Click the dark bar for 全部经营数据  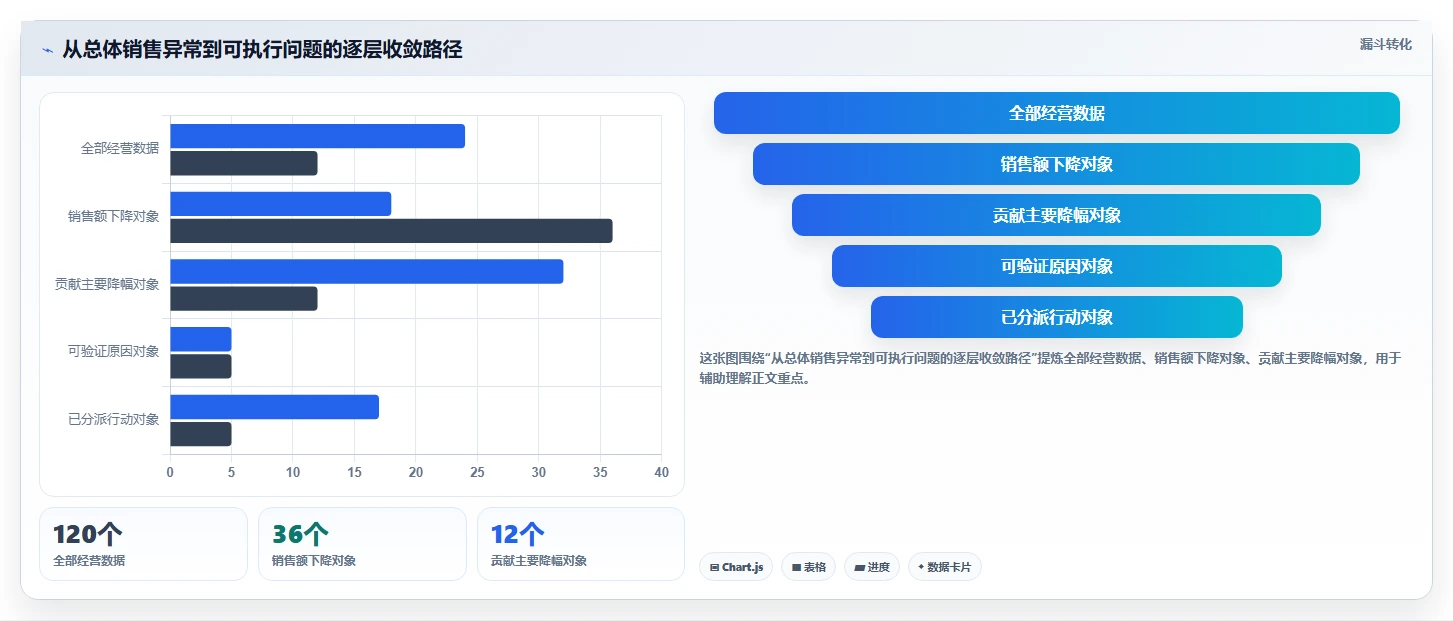tap(244, 163)
